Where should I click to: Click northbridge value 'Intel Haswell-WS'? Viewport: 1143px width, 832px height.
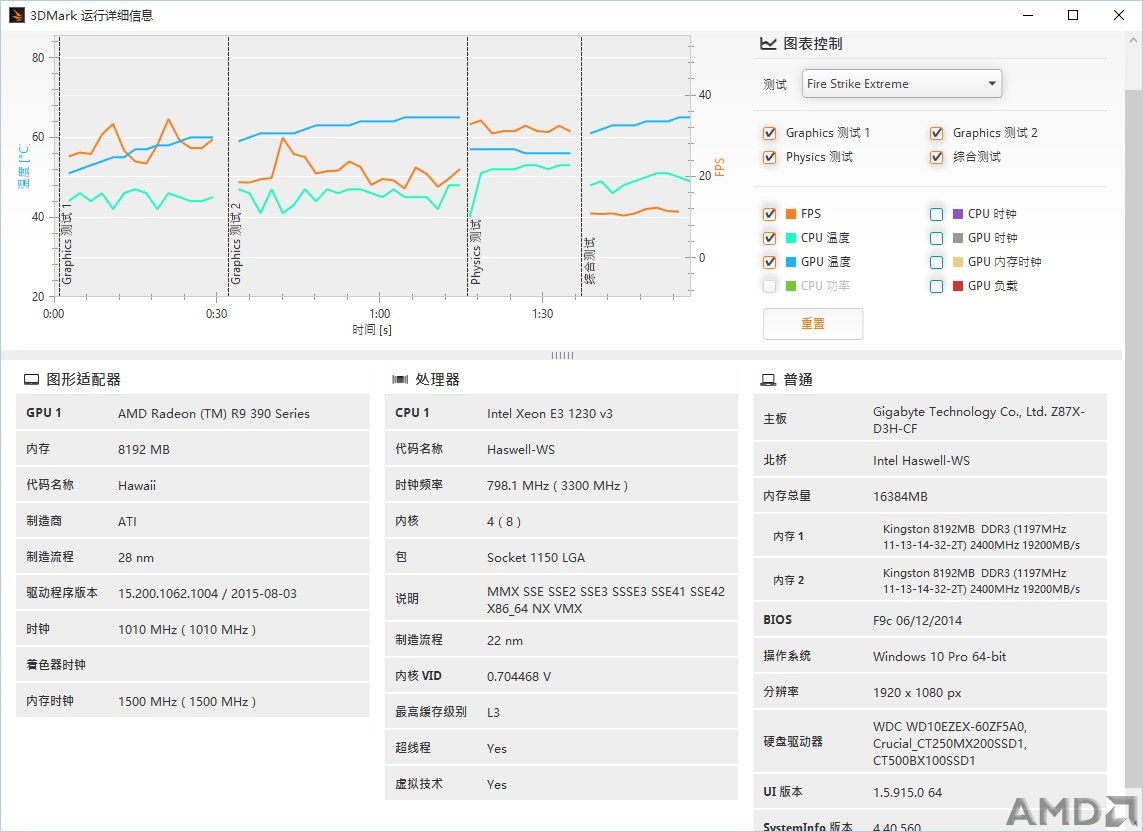(x=921, y=461)
